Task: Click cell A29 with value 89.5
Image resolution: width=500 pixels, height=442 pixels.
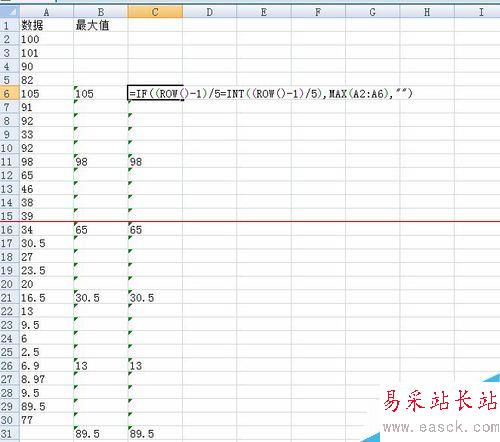Action: point(47,406)
